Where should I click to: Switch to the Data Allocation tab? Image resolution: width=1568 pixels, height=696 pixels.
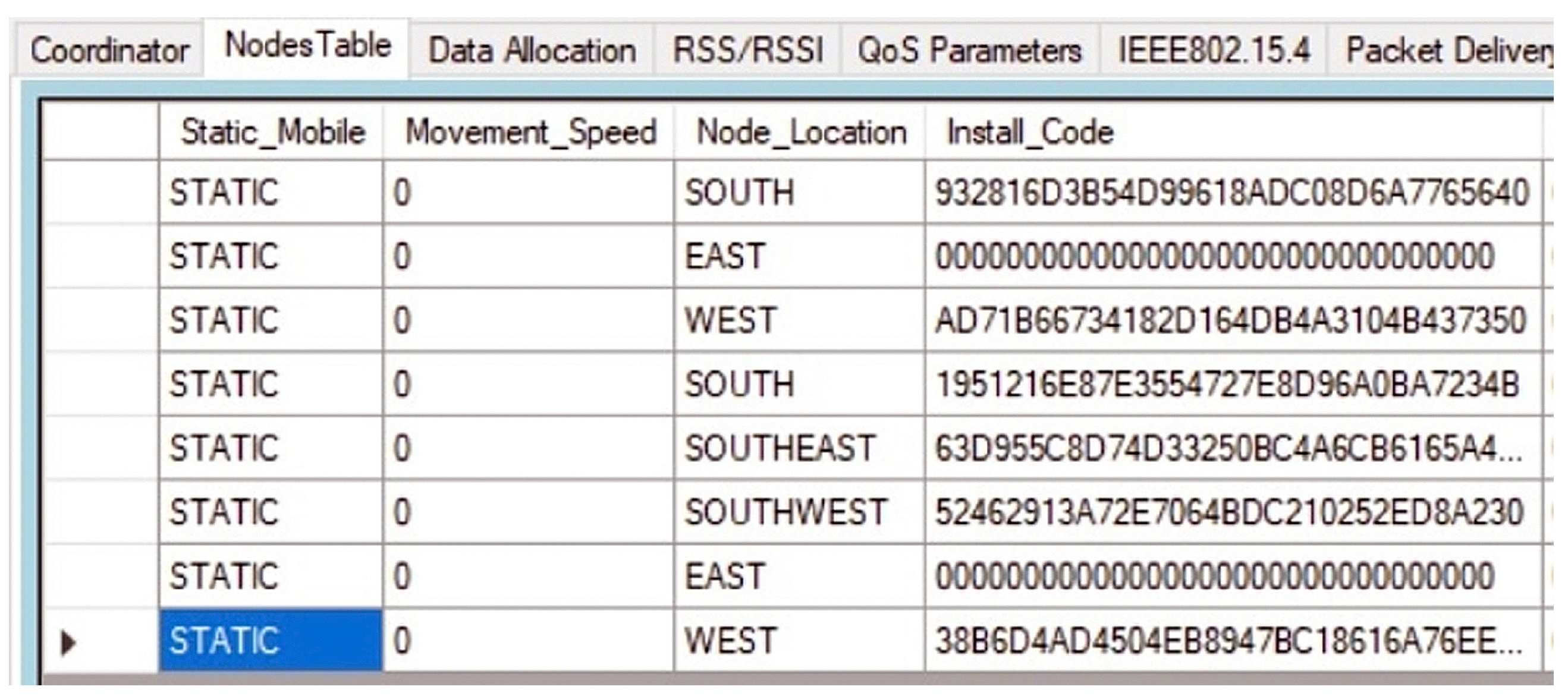tap(532, 51)
